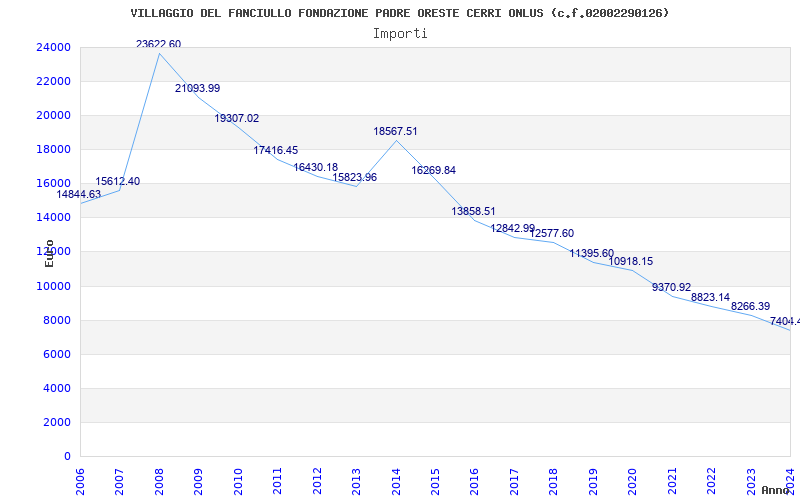Viewport: 800px width, 500px height.
Task: Select data label 16269.84
Action: point(434,170)
